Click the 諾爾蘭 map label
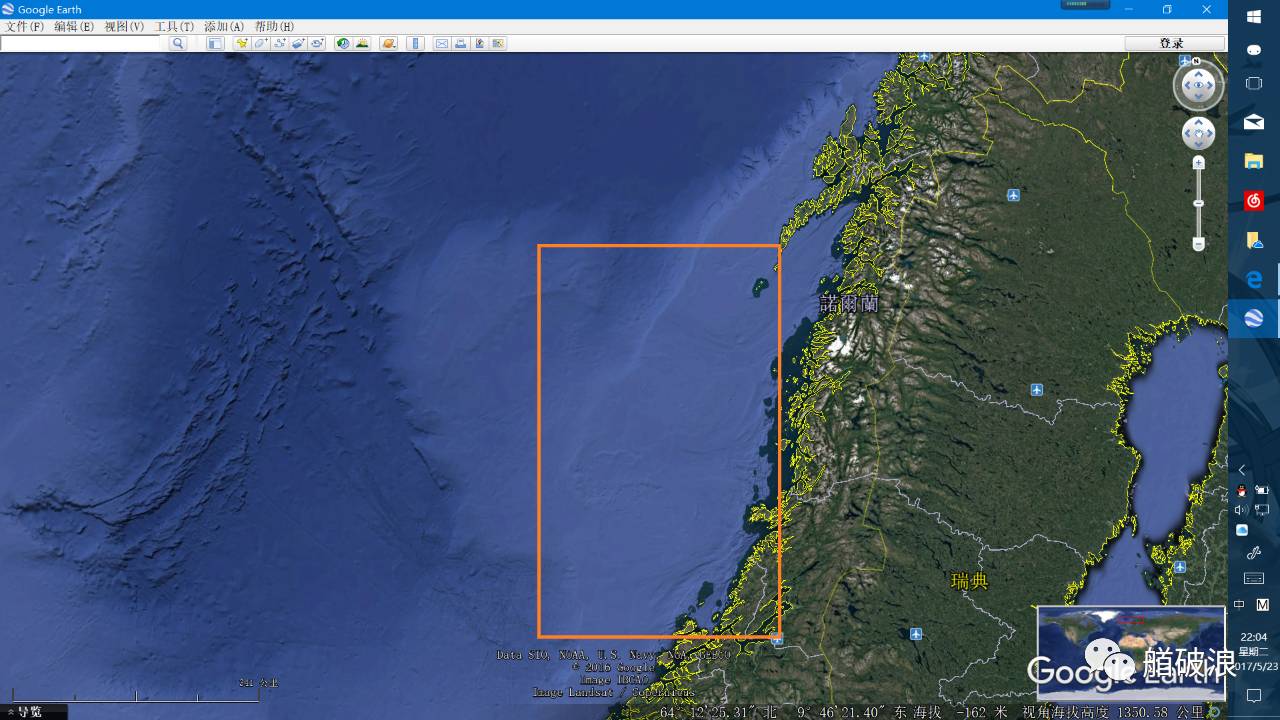 pos(848,303)
